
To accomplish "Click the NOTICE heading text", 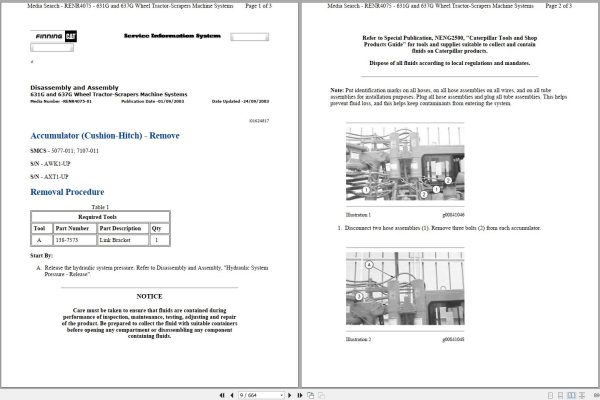I will click(149, 296).
